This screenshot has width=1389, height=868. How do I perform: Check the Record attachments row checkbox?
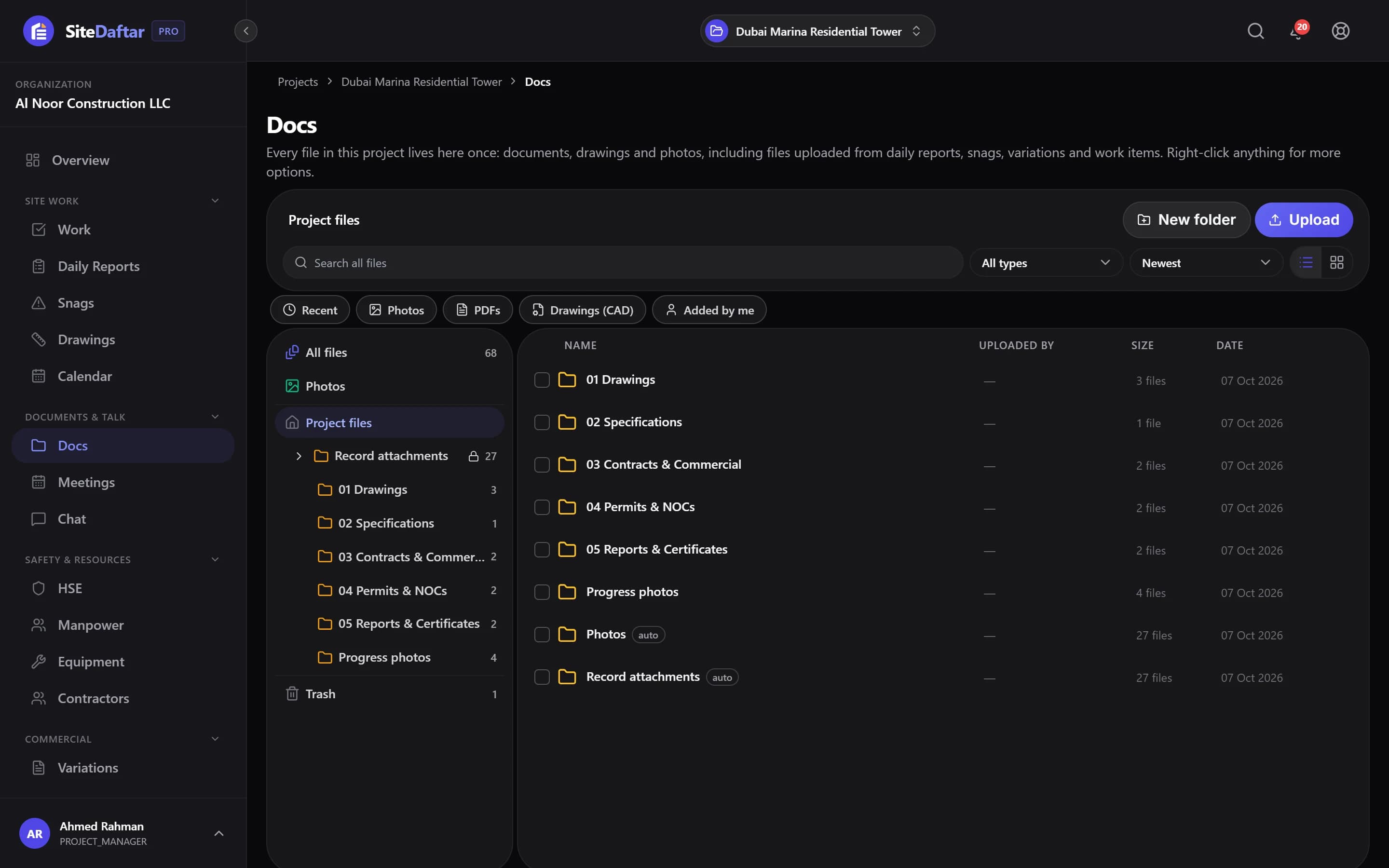click(542, 678)
